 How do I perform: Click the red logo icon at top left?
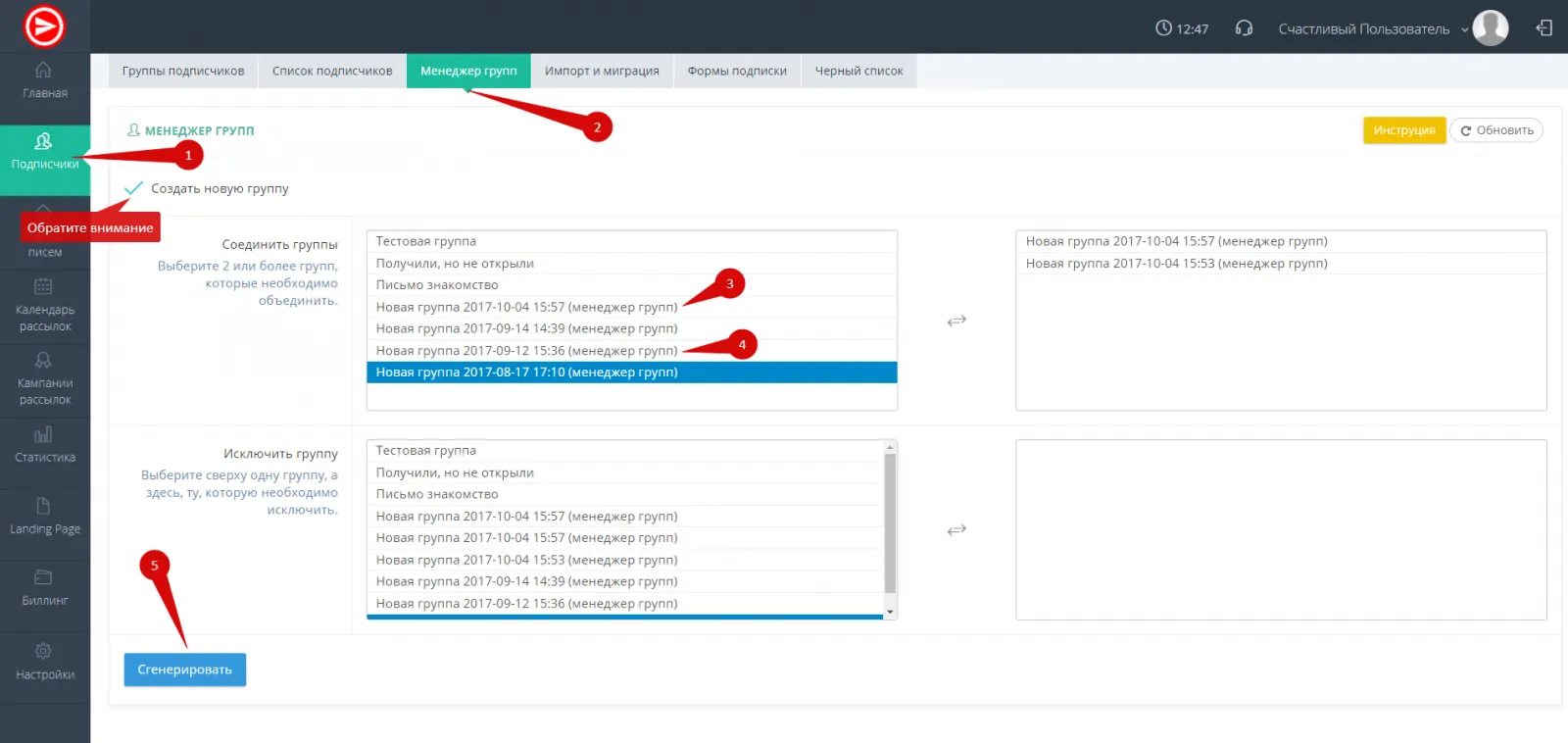44,26
